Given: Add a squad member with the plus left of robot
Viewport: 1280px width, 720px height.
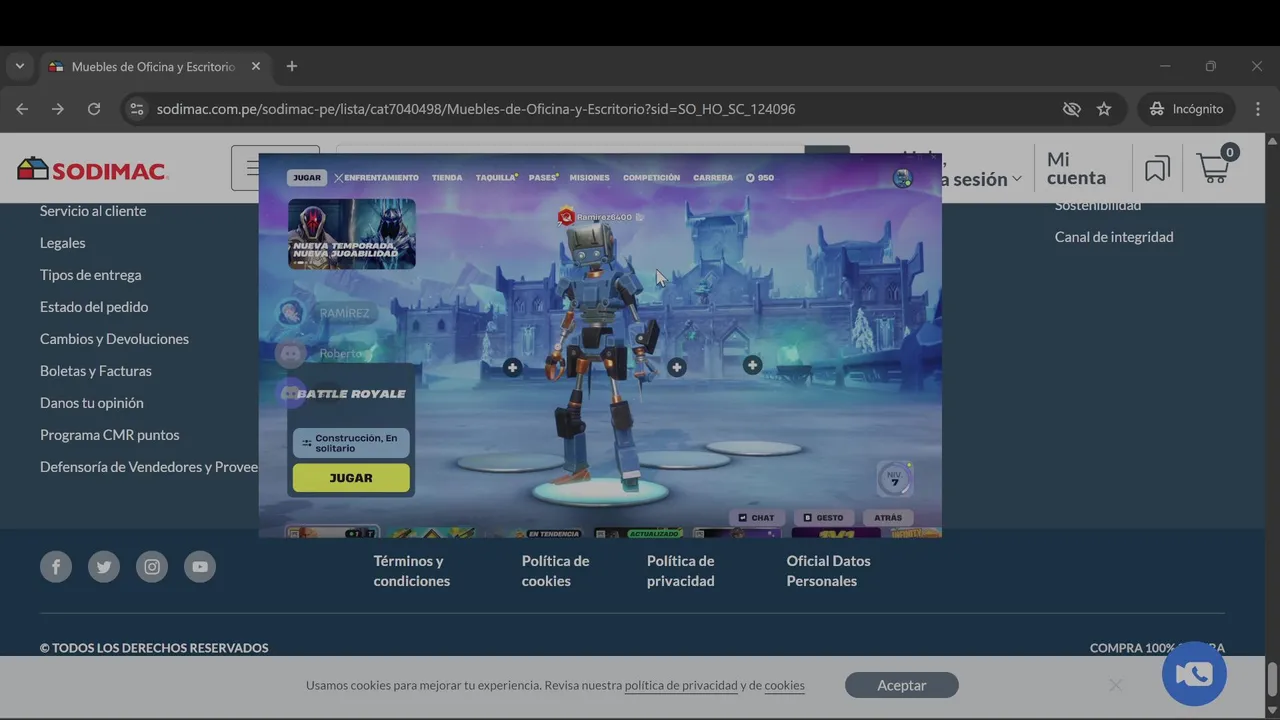Looking at the screenshot, I should pyautogui.click(x=512, y=368).
